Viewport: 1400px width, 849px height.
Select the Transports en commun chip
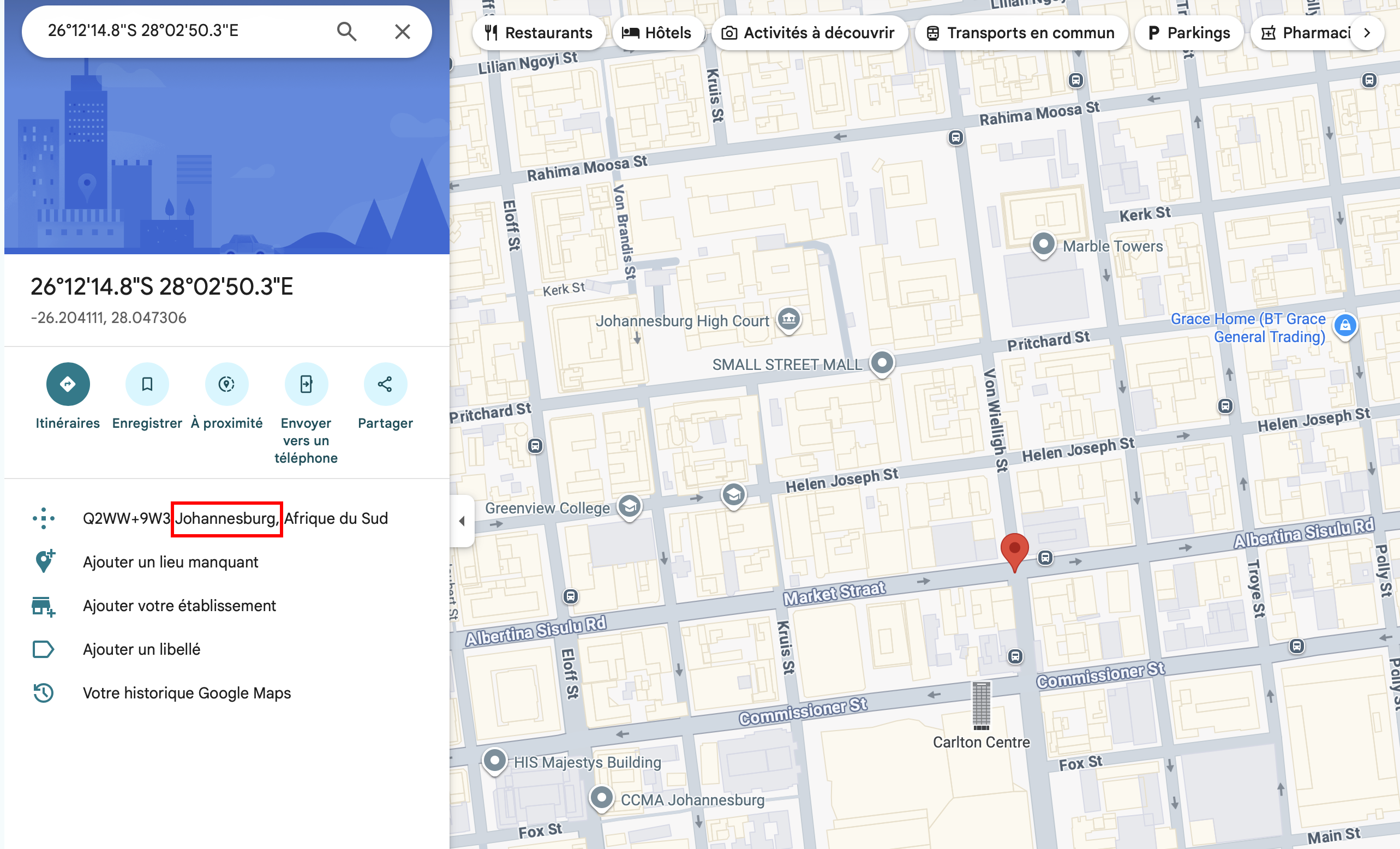click(1020, 33)
